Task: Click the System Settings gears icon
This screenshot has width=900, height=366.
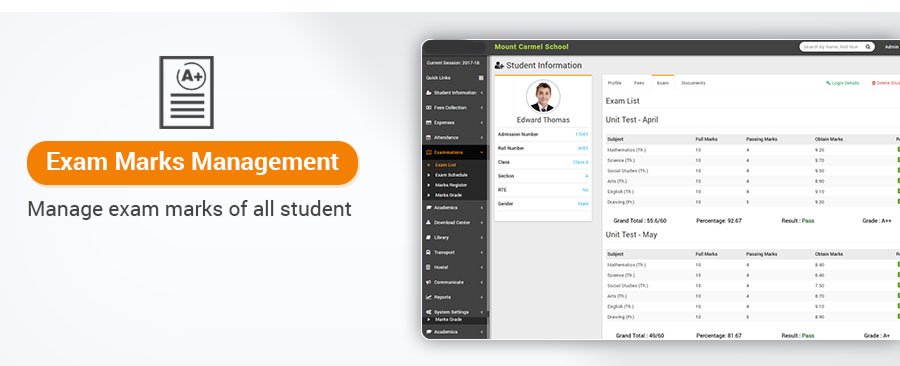Action: click(429, 312)
